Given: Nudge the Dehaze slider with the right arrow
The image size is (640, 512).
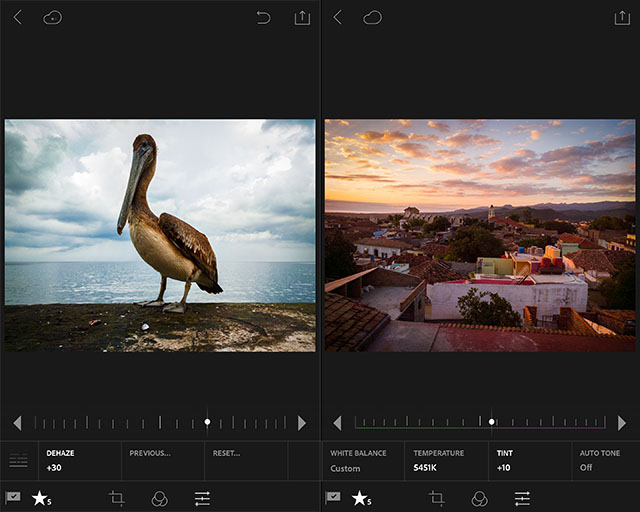Looking at the screenshot, I should pos(302,423).
